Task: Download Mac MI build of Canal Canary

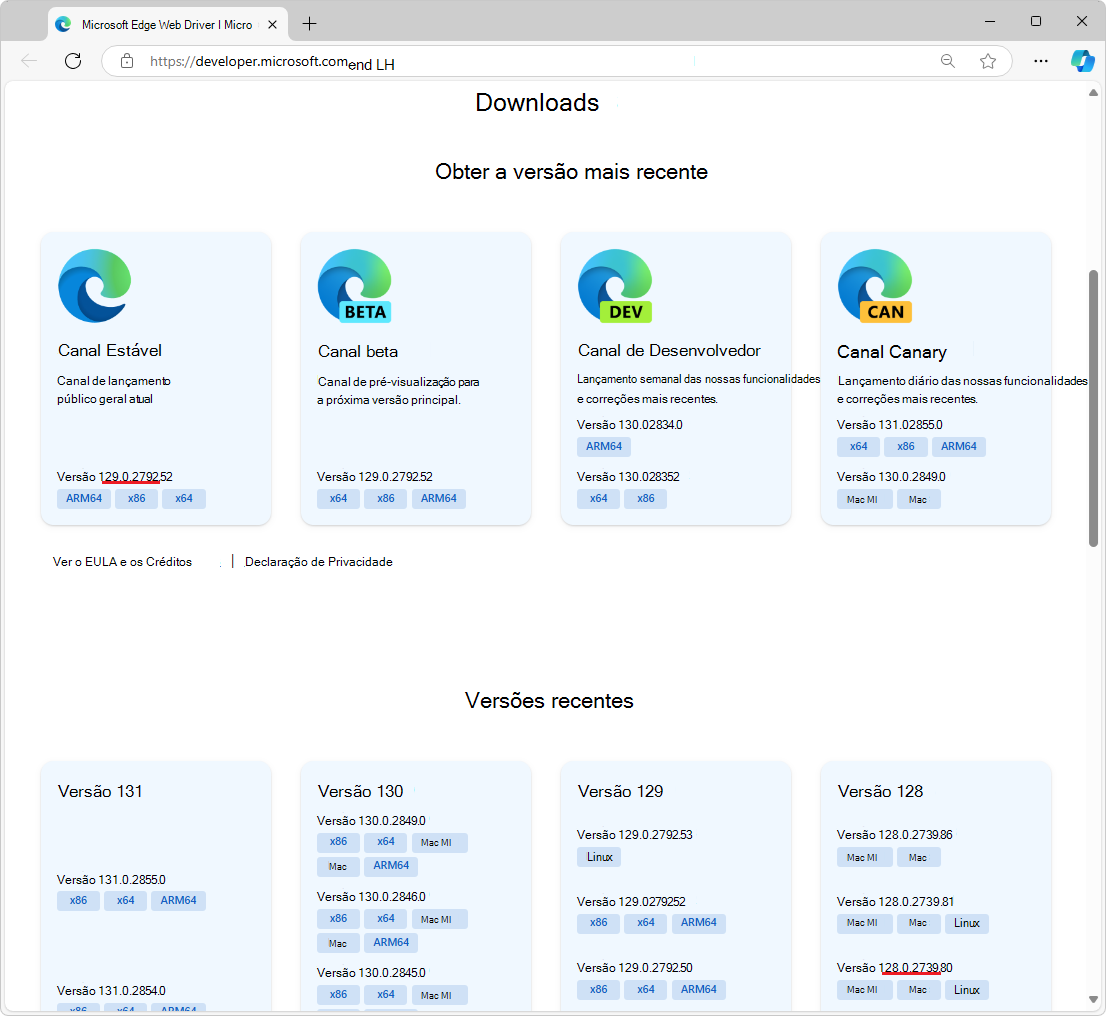Action: (x=864, y=498)
